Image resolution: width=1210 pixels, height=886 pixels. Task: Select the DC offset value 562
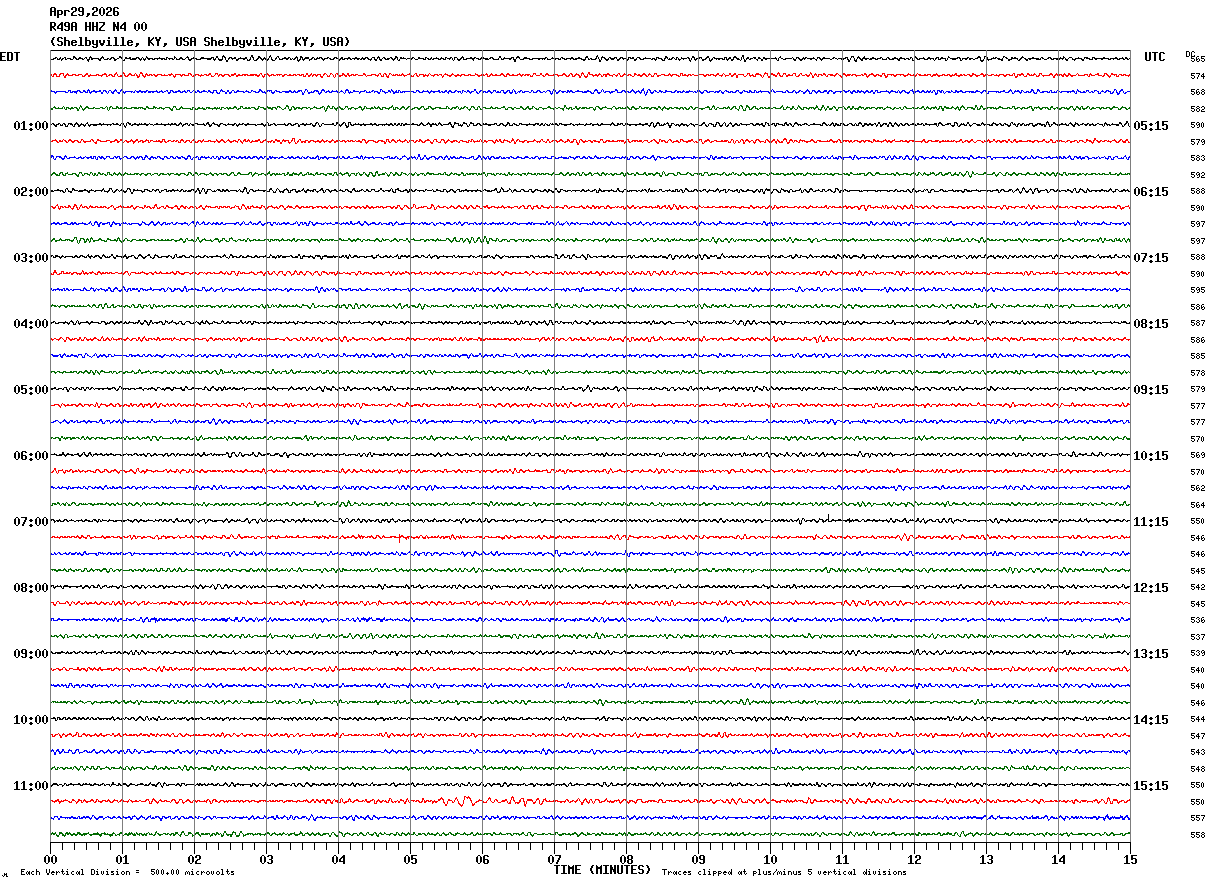tap(1197, 489)
